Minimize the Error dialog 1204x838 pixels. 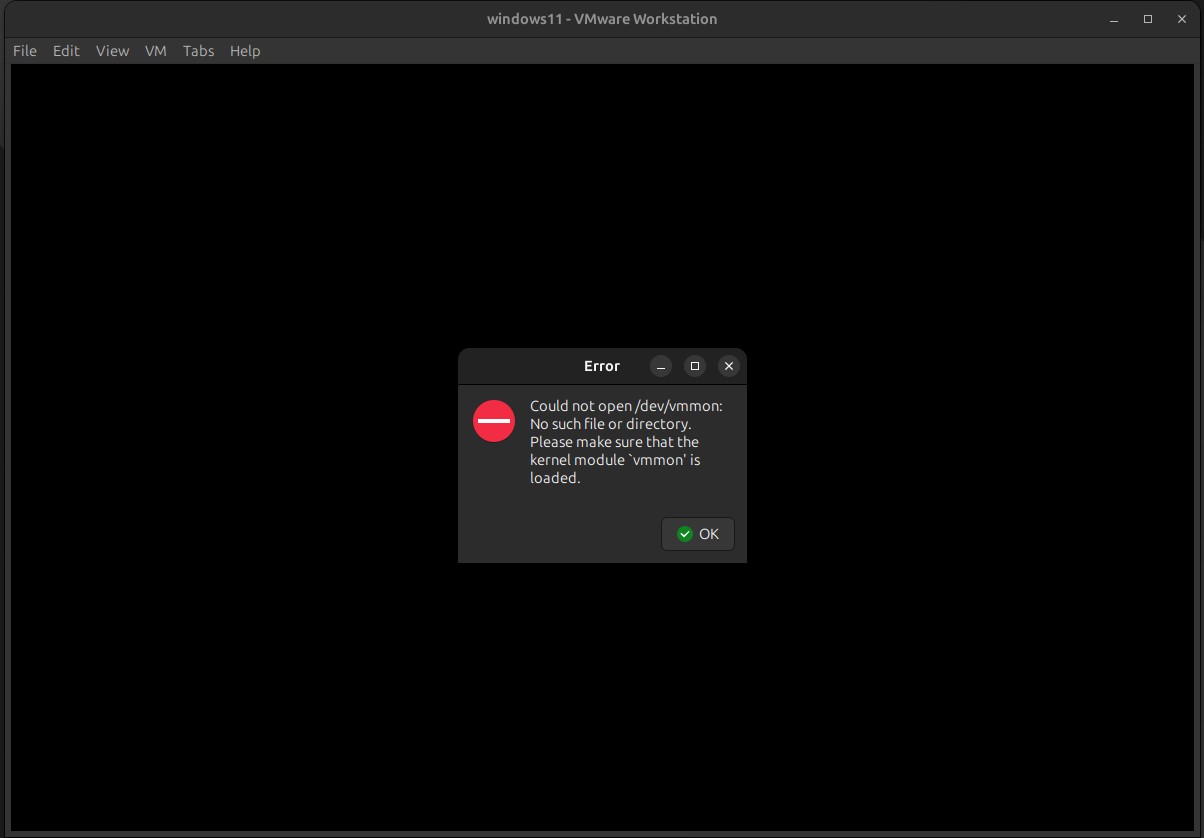click(x=661, y=366)
